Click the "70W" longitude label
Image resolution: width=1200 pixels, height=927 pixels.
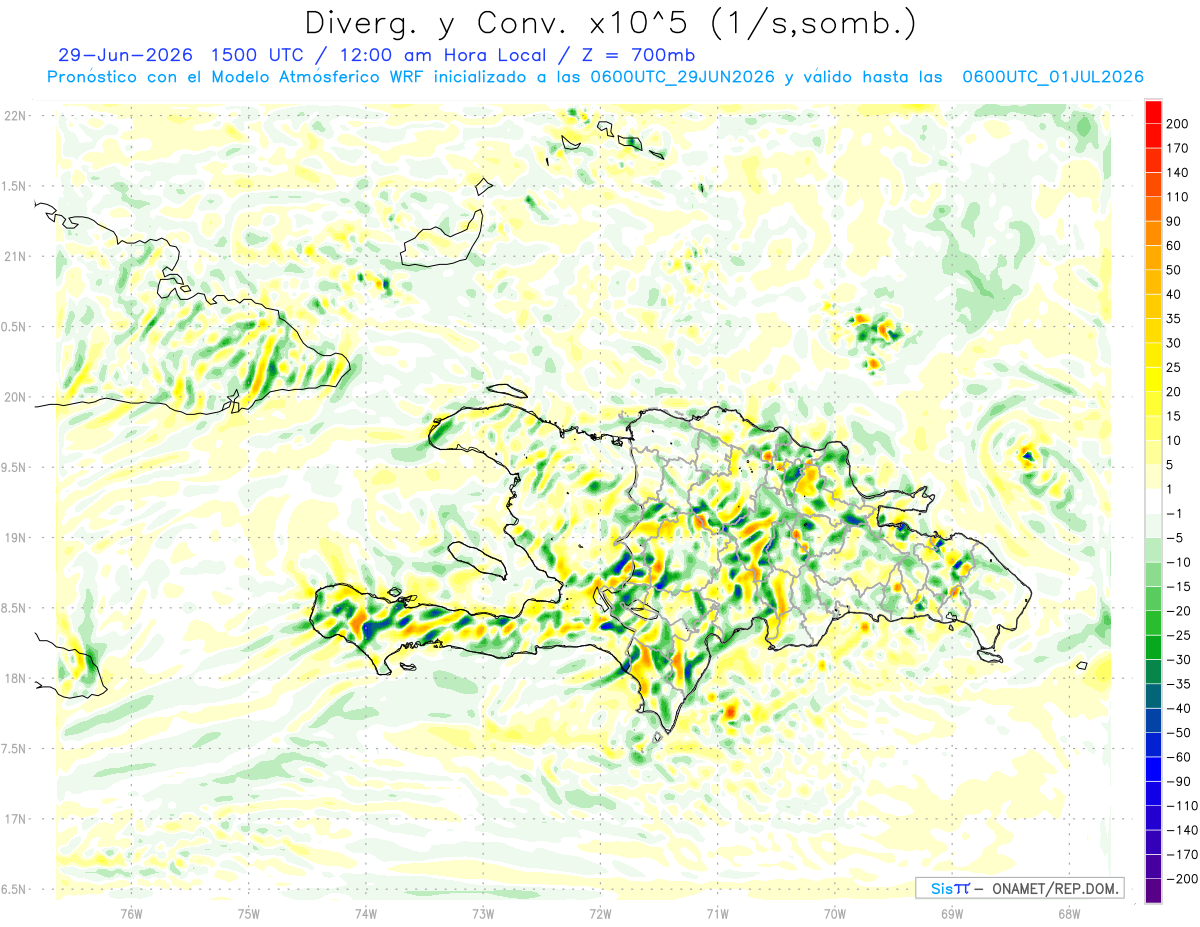(835, 913)
